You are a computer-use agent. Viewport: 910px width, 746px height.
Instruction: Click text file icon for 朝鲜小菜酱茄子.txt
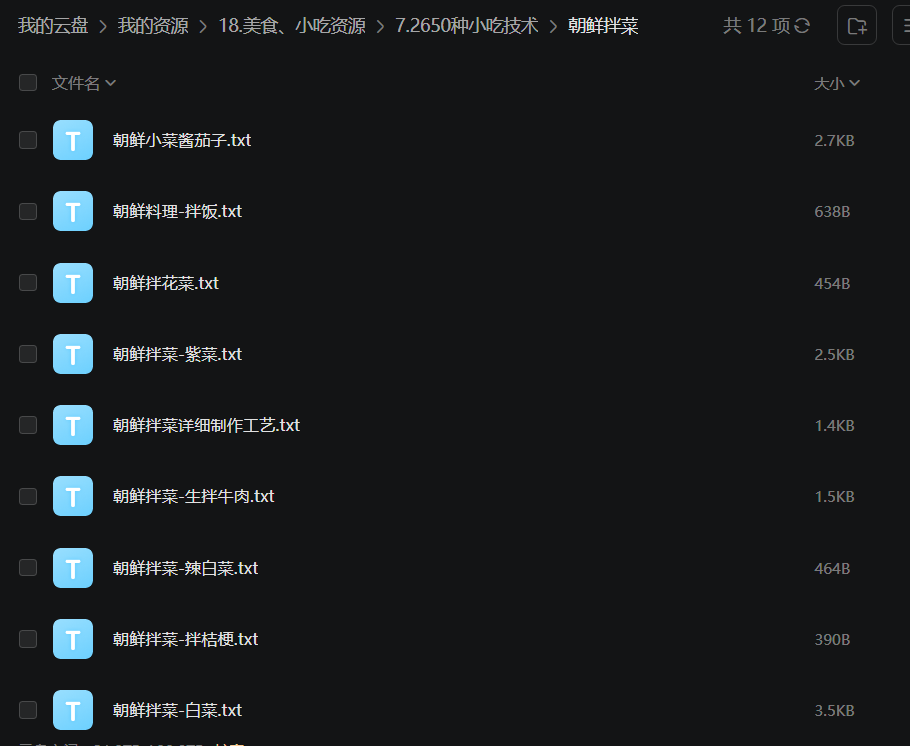click(x=73, y=140)
